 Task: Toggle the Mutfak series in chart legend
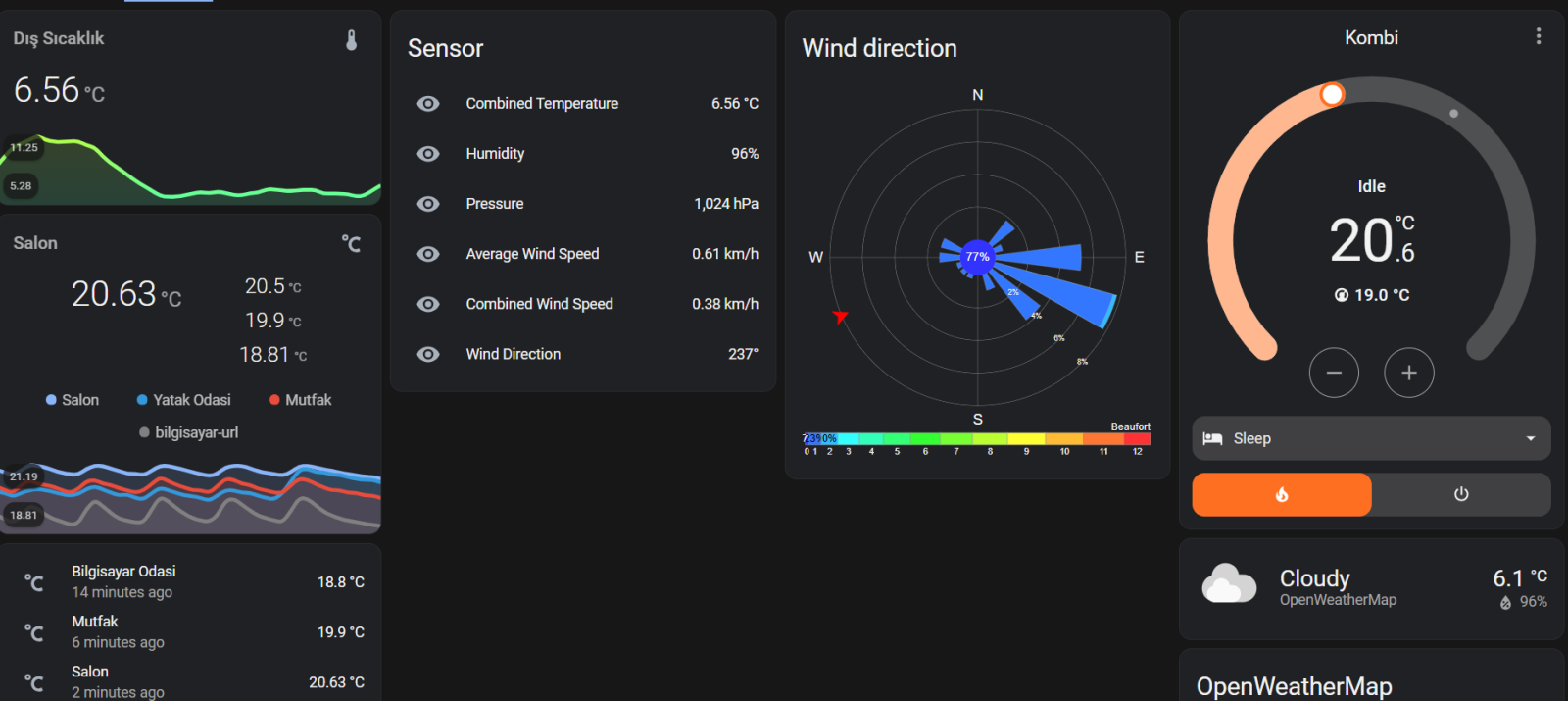click(x=301, y=400)
